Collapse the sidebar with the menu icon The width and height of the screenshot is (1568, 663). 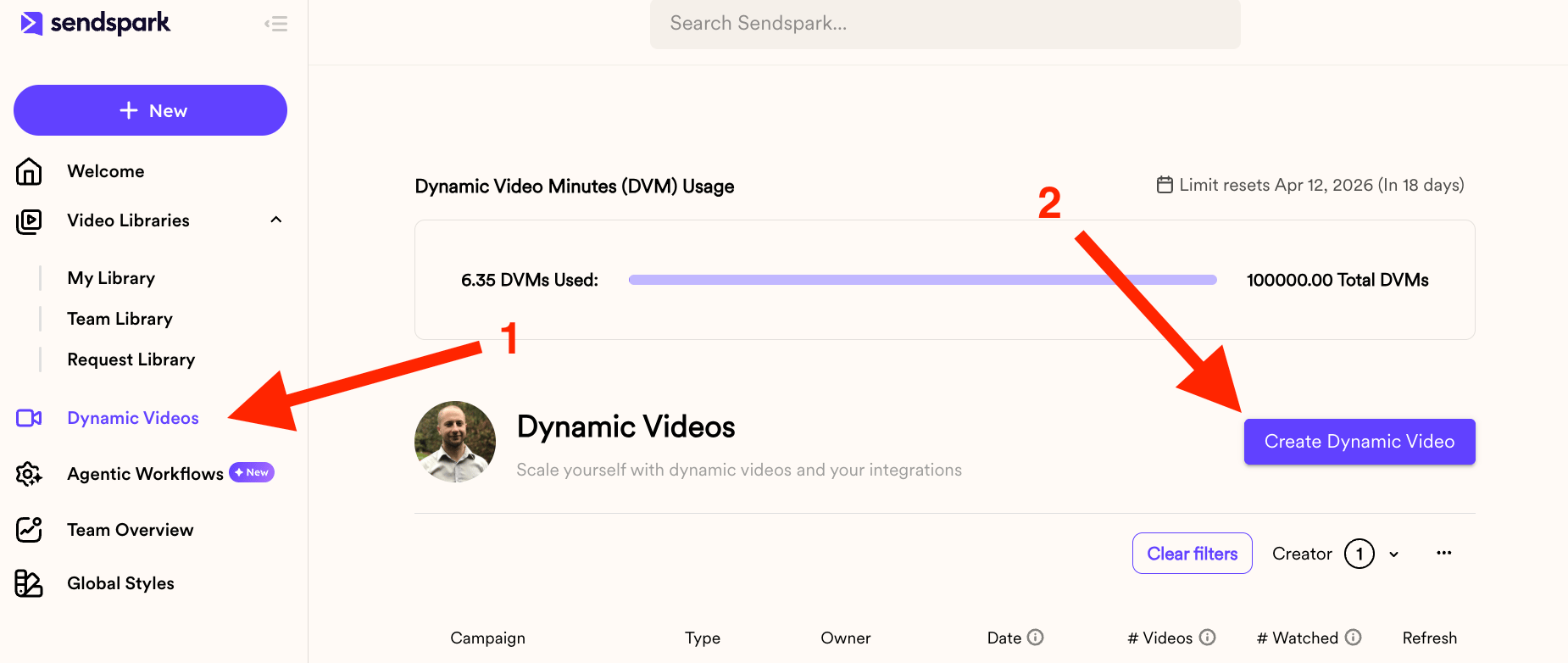point(275,24)
